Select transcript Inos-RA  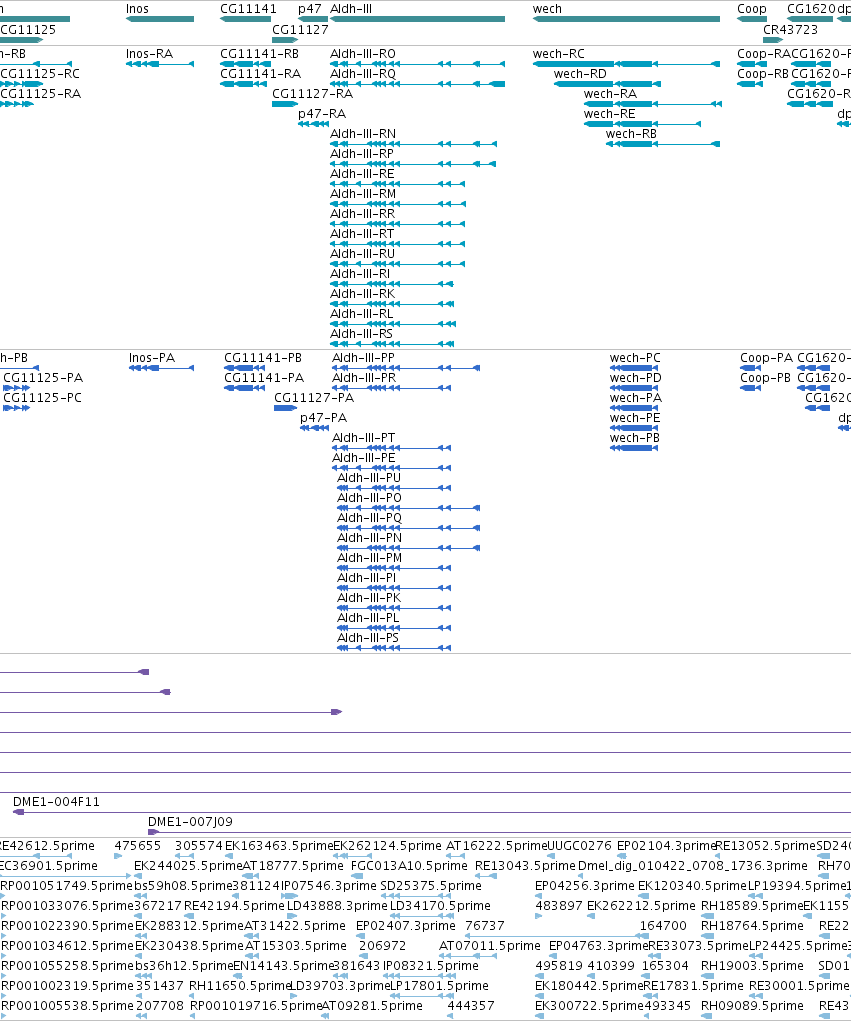click(149, 53)
